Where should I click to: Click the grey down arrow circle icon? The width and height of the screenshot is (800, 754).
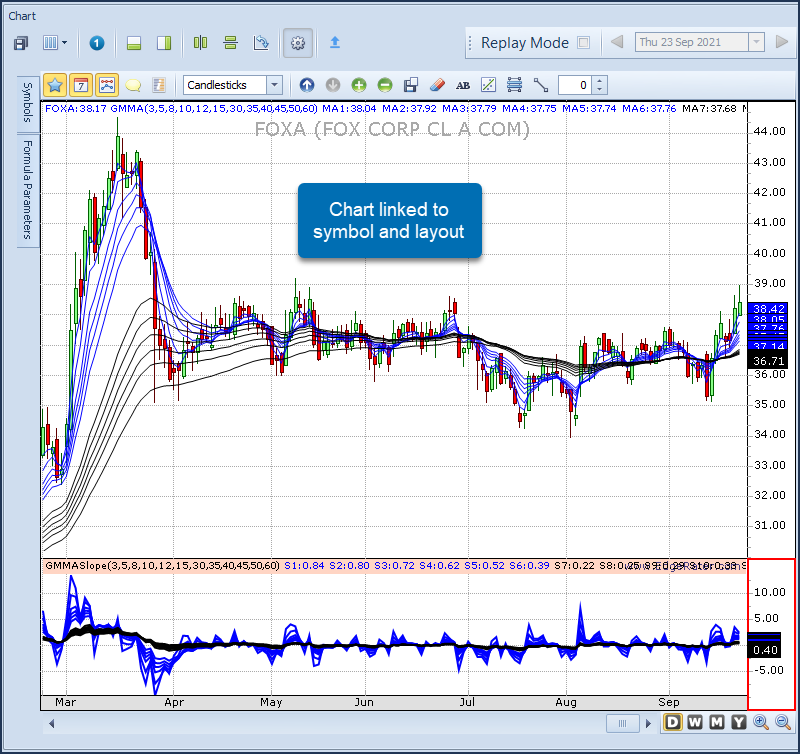coord(333,85)
